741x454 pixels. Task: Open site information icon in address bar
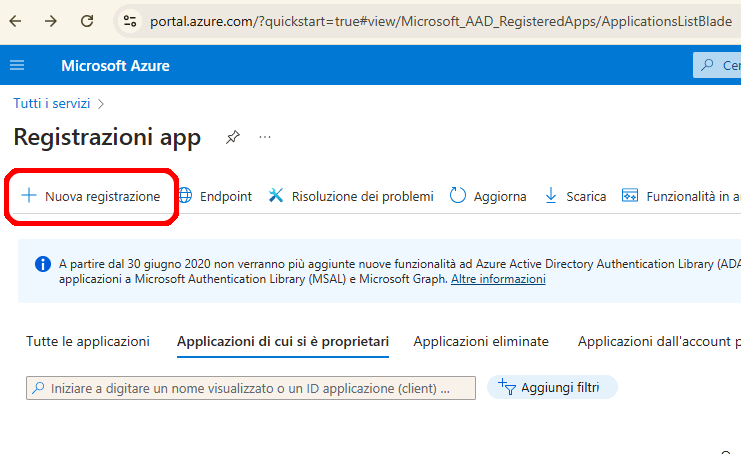130,21
